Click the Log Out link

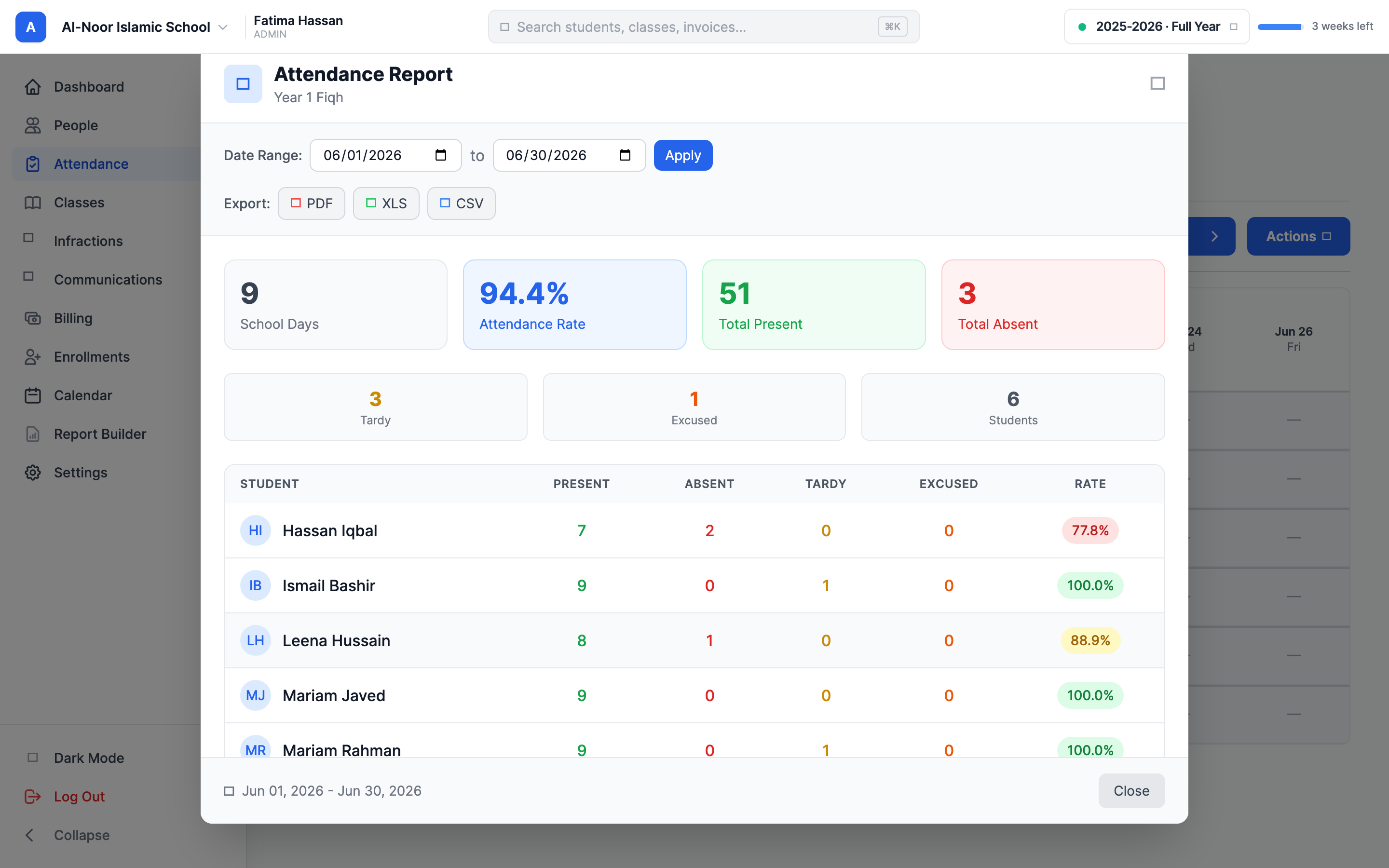click(x=79, y=796)
